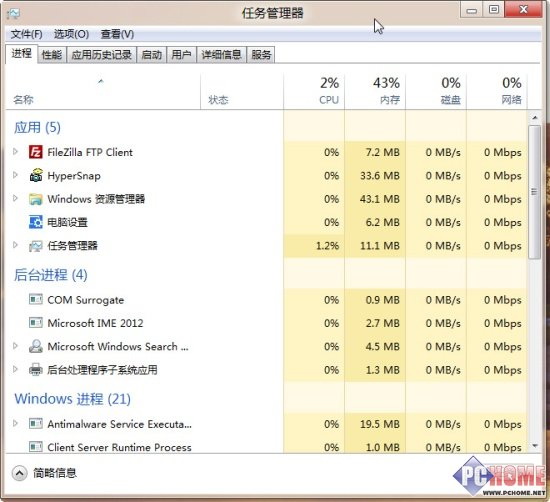
Task: Click the Microsoft IME 2012 icon
Action: coord(35,323)
